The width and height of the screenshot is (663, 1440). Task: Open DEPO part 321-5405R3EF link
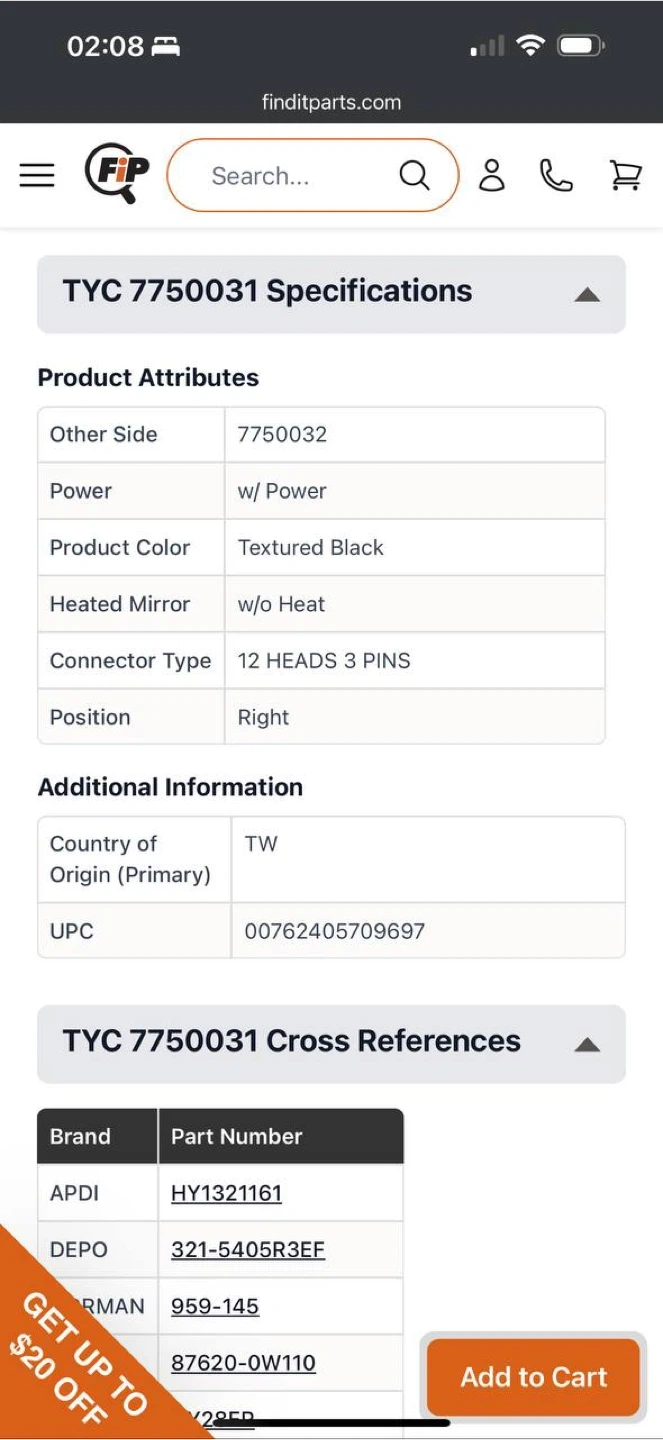coord(248,1249)
